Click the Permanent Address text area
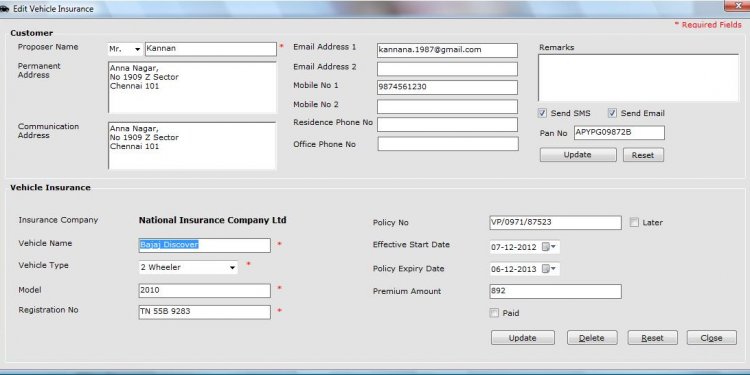Viewport: 750px width, 375px height. point(192,87)
